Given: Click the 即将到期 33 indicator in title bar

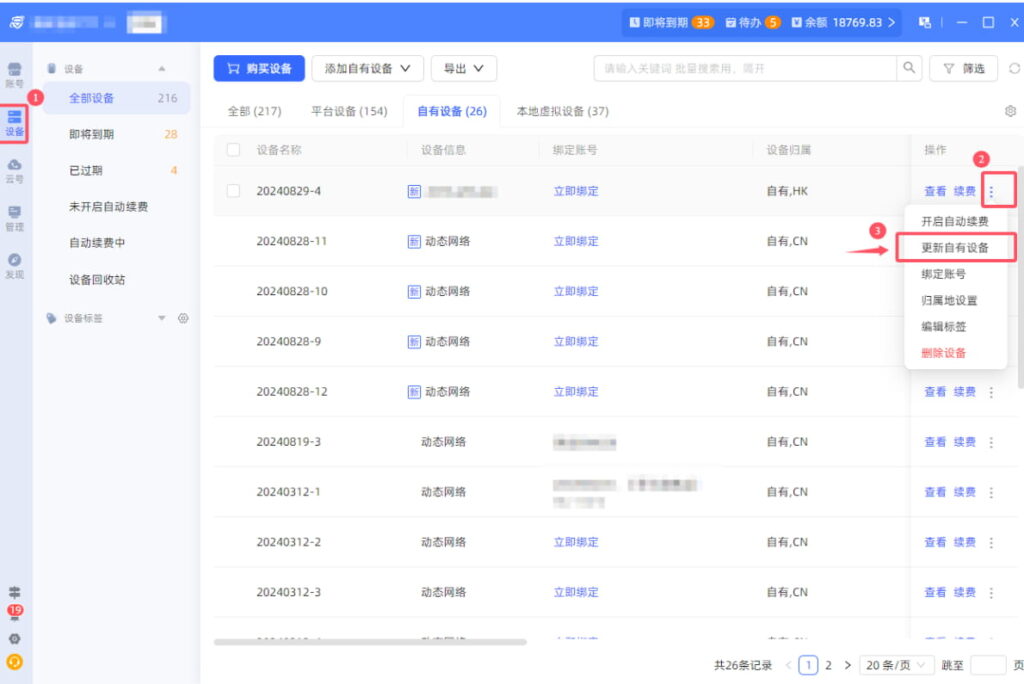Looking at the screenshot, I should point(671,22).
